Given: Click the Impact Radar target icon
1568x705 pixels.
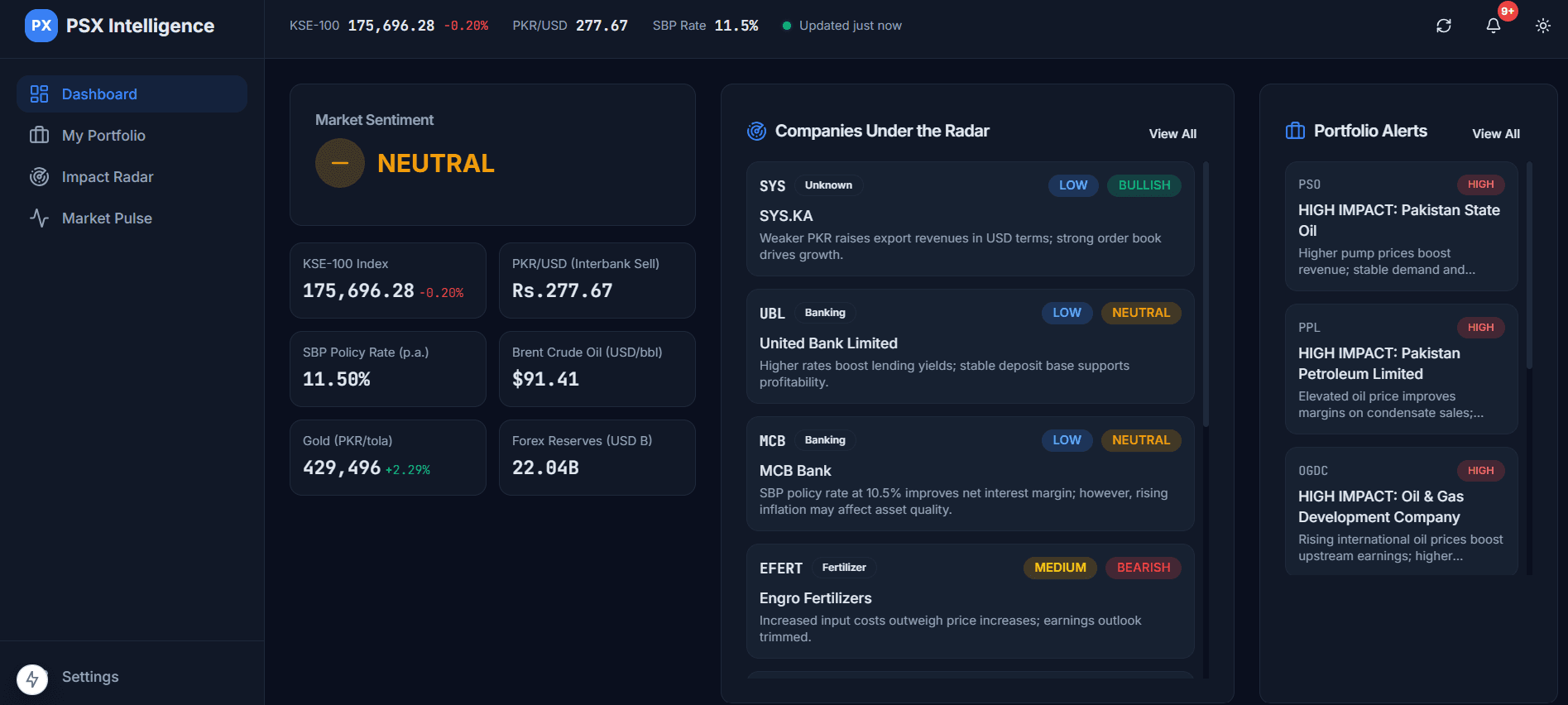Looking at the screenshot, I should (39, 177).
